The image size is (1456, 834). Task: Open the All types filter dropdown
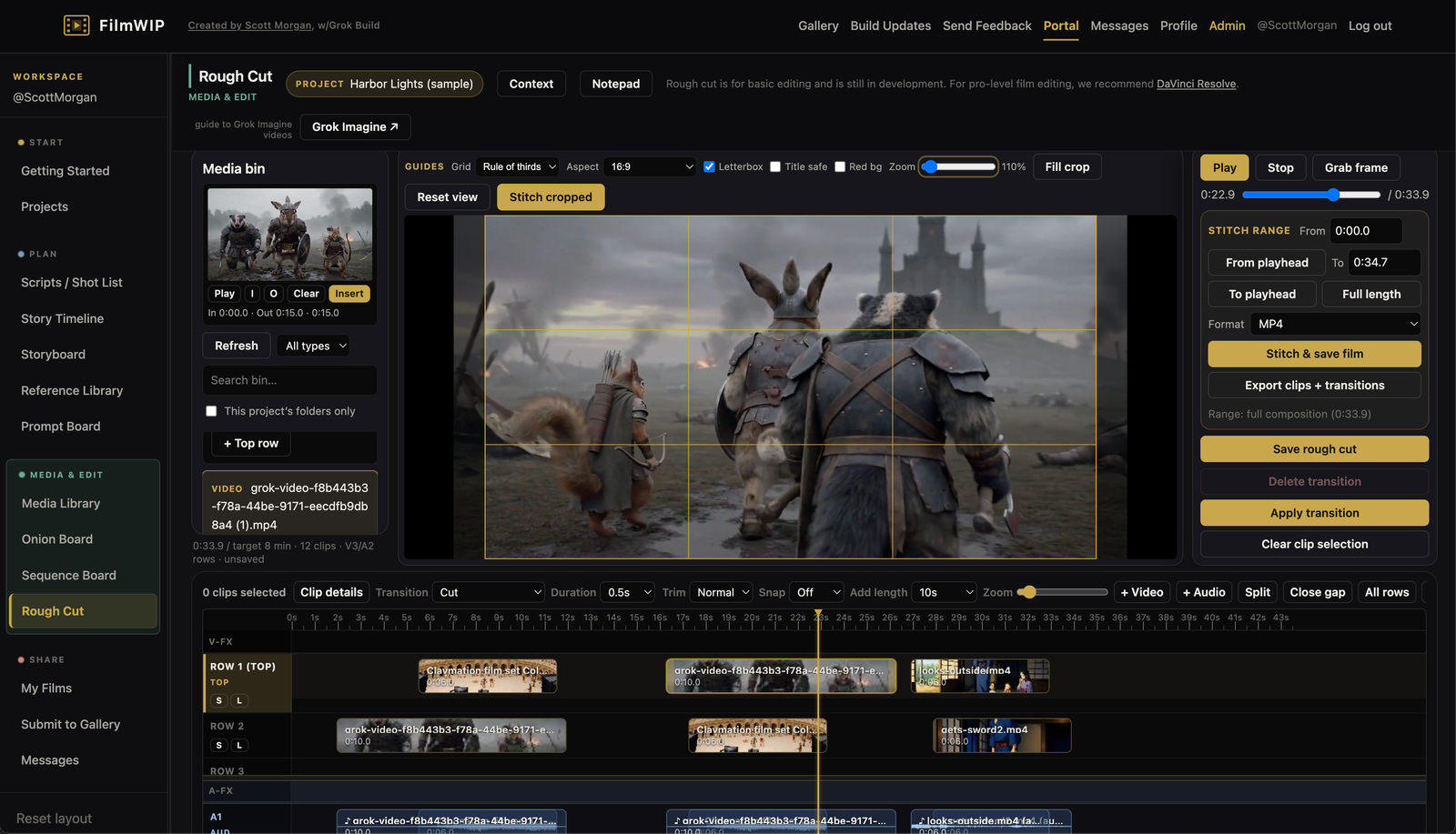click(315, 346)
